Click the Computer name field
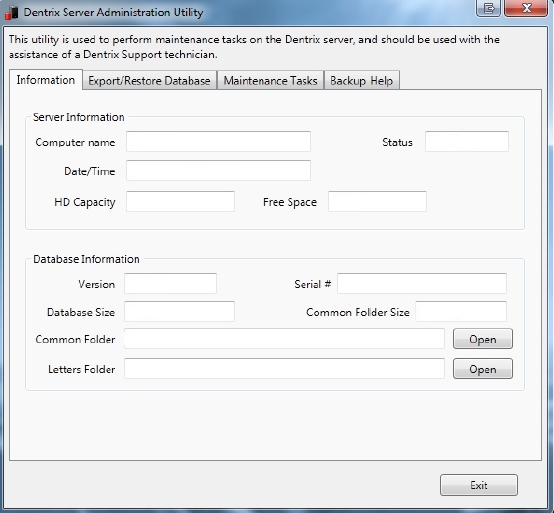The width and height of the screenshot is (554, 513). click(x=218, y=142)
